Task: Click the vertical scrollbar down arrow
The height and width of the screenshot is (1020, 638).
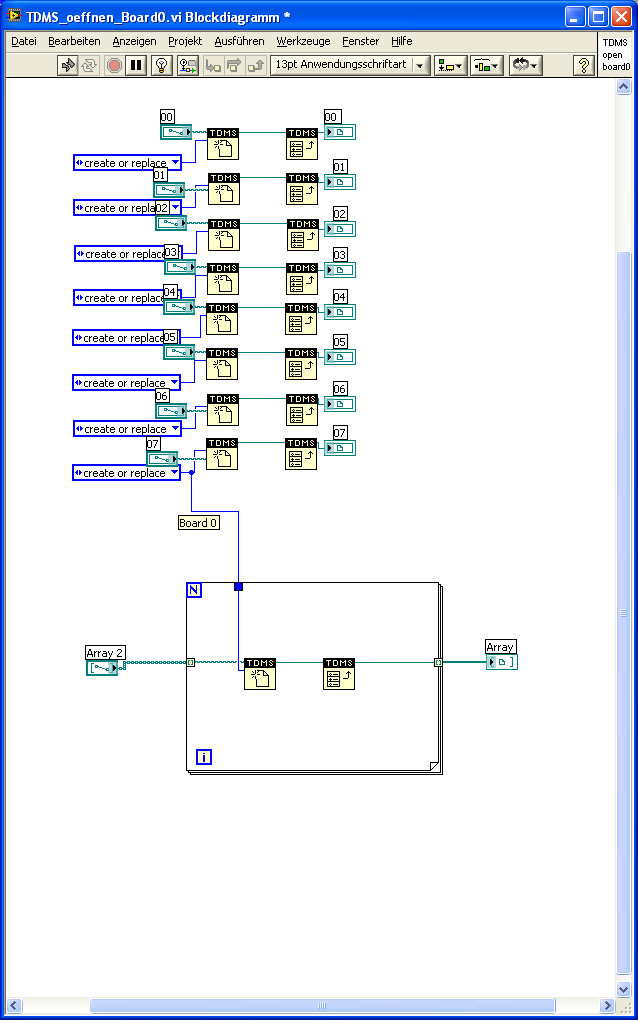Action: pyautogui.click(x=623, y=989)
